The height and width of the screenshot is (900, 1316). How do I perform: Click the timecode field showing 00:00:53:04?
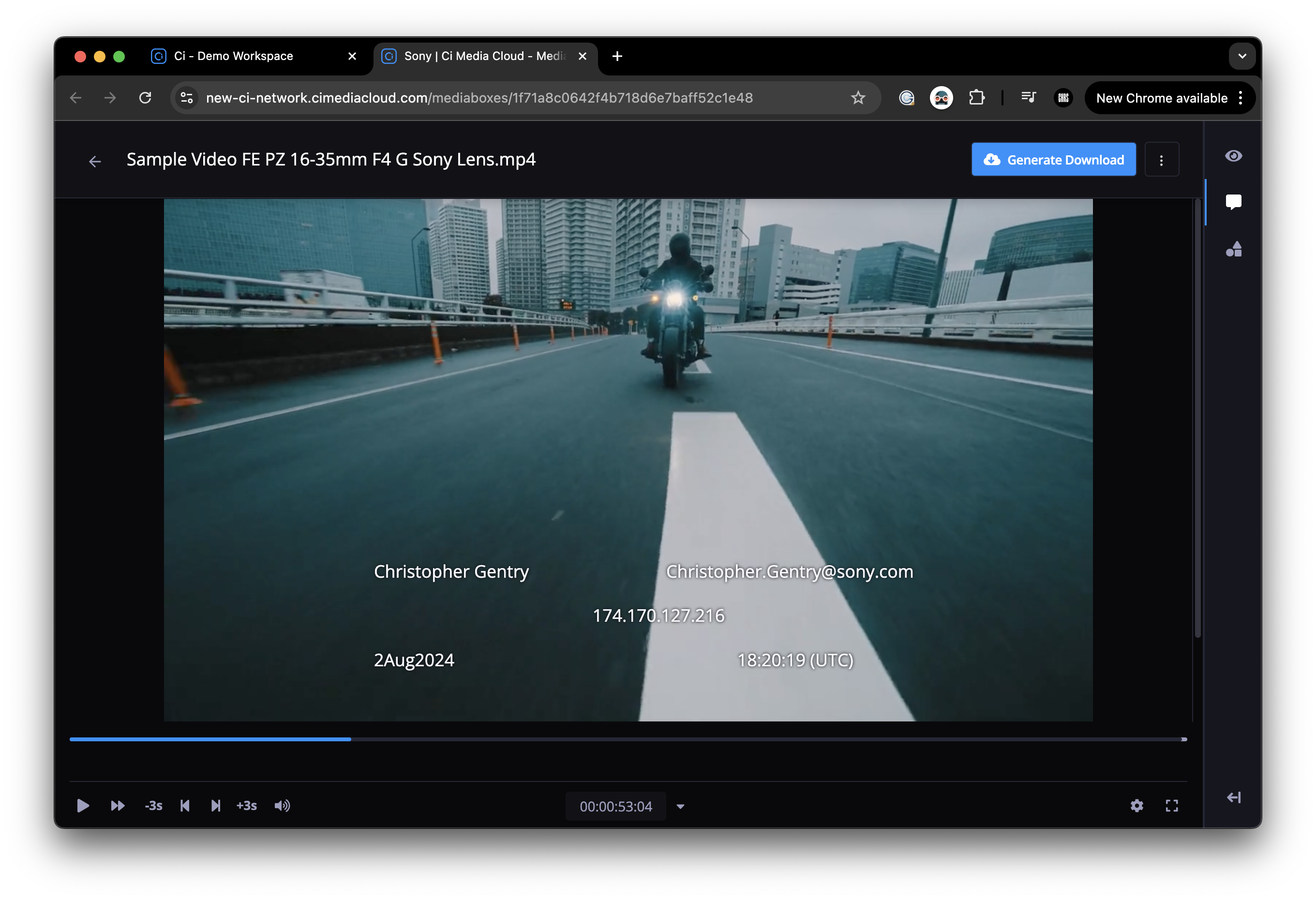(615, 806)
